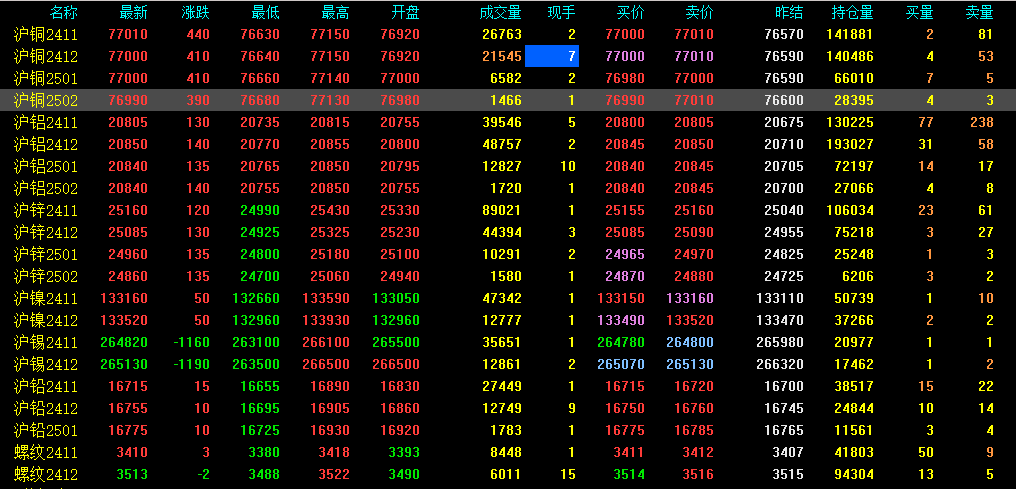The height and width of the screenshot is (489, 1016).
Task: Select the 沪锡2411 contract
Action: [x=45, y=342]
